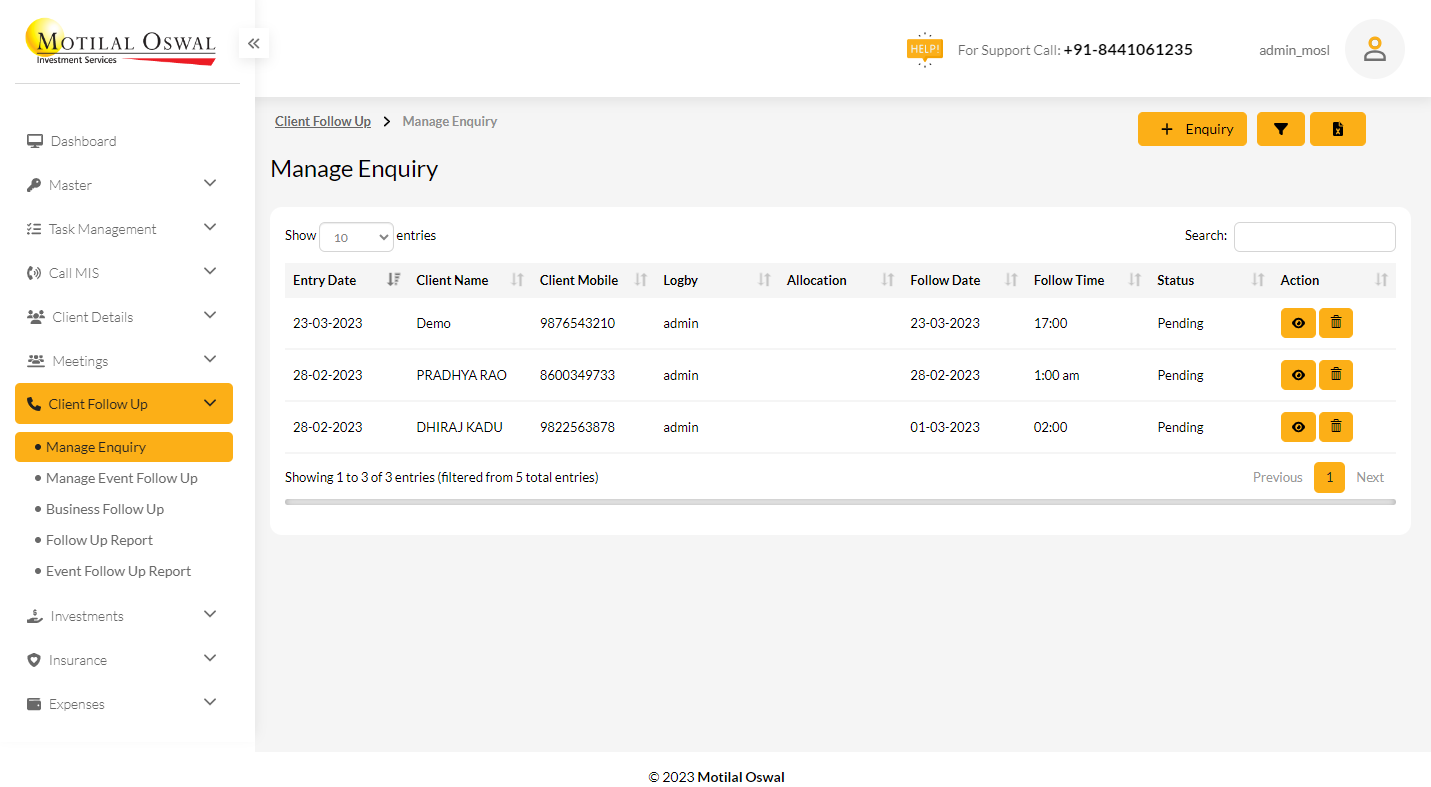Screen dimensions: 1431x787
Task: Open Business Follow Up submenu item
Action: click(x=105, y=509)
